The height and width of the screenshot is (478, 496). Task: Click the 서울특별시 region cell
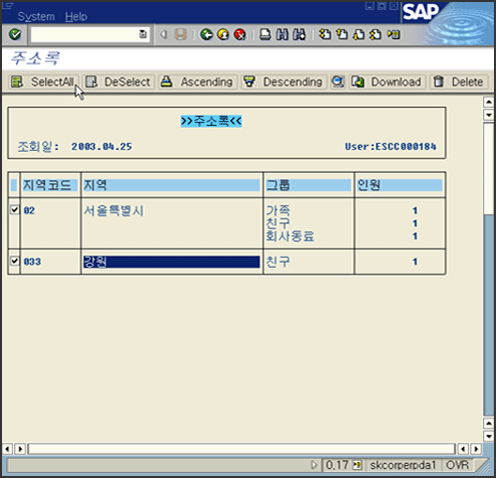[114, 211]
